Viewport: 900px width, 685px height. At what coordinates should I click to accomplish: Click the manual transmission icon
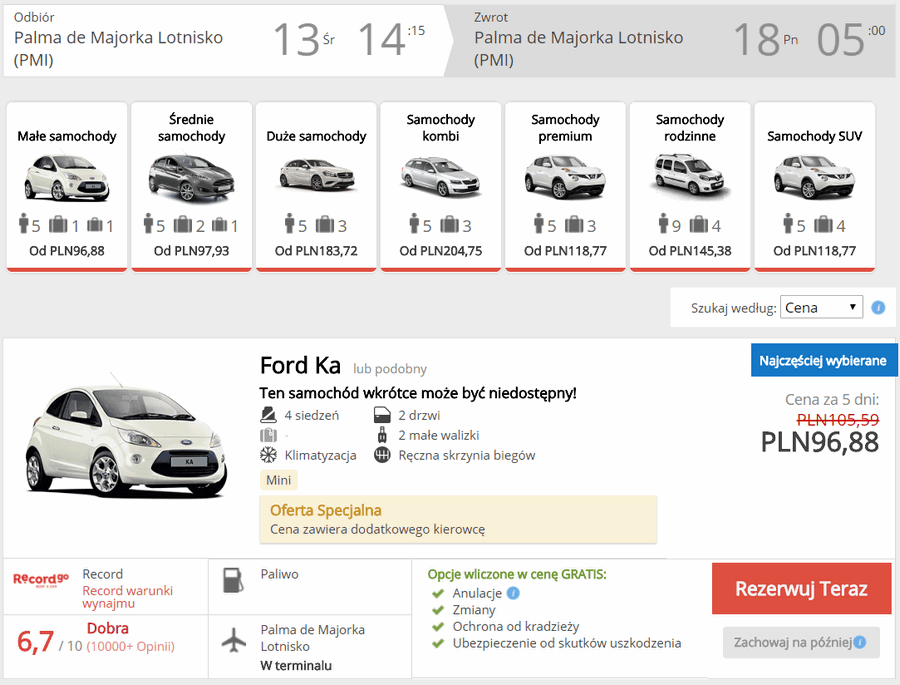[x=382, y=455]
